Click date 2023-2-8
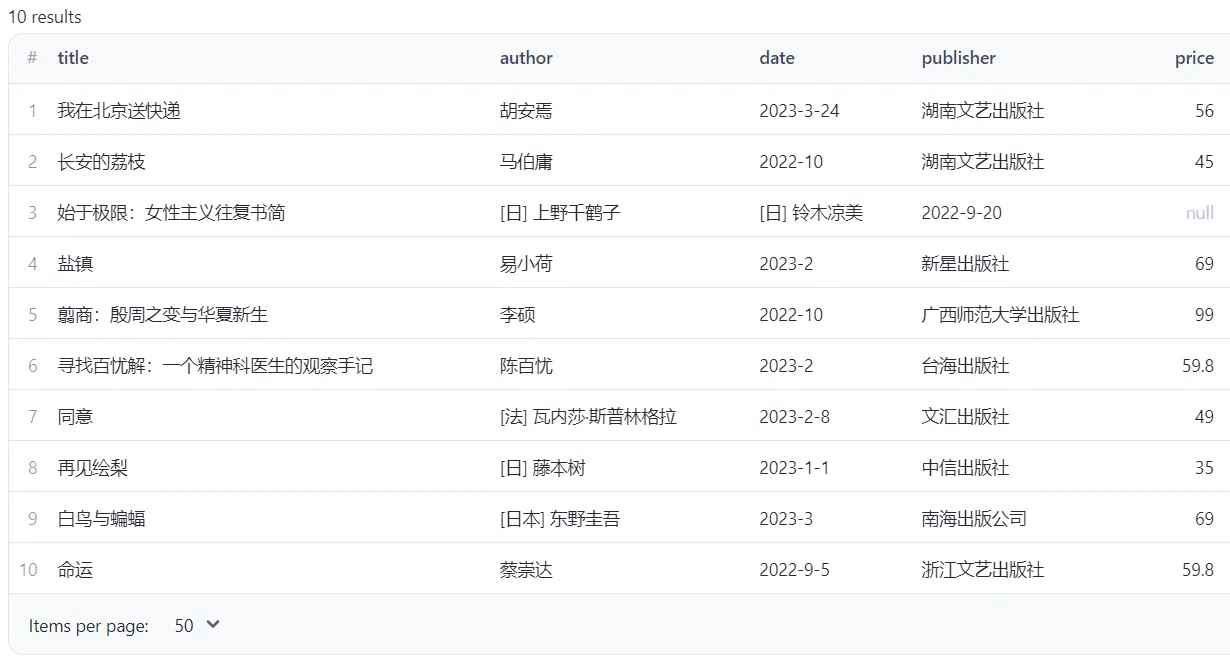The image size is (1230, 658). (x=794, y=416)
